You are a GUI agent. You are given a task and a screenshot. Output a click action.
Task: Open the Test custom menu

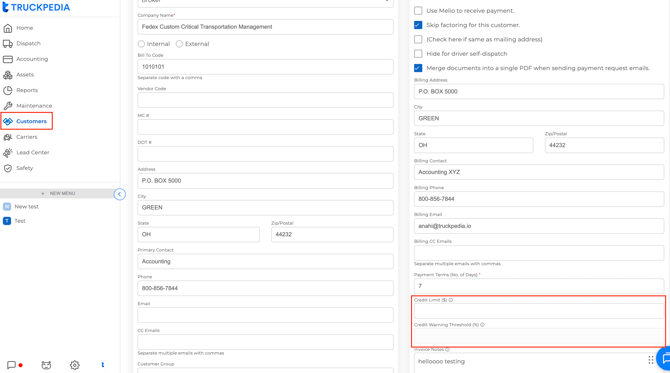tap(20, 221)
